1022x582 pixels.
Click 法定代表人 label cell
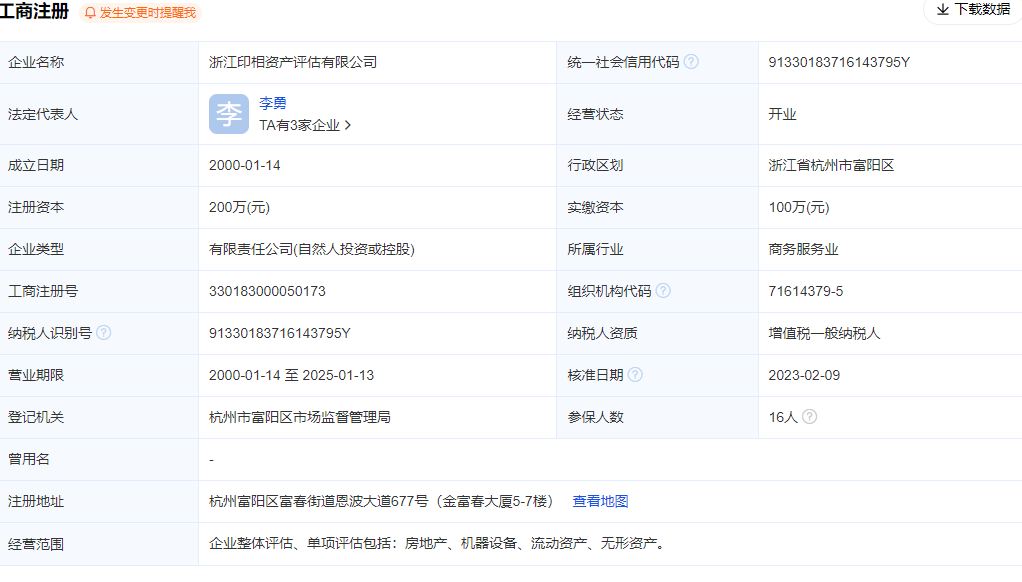coord(99,114)
